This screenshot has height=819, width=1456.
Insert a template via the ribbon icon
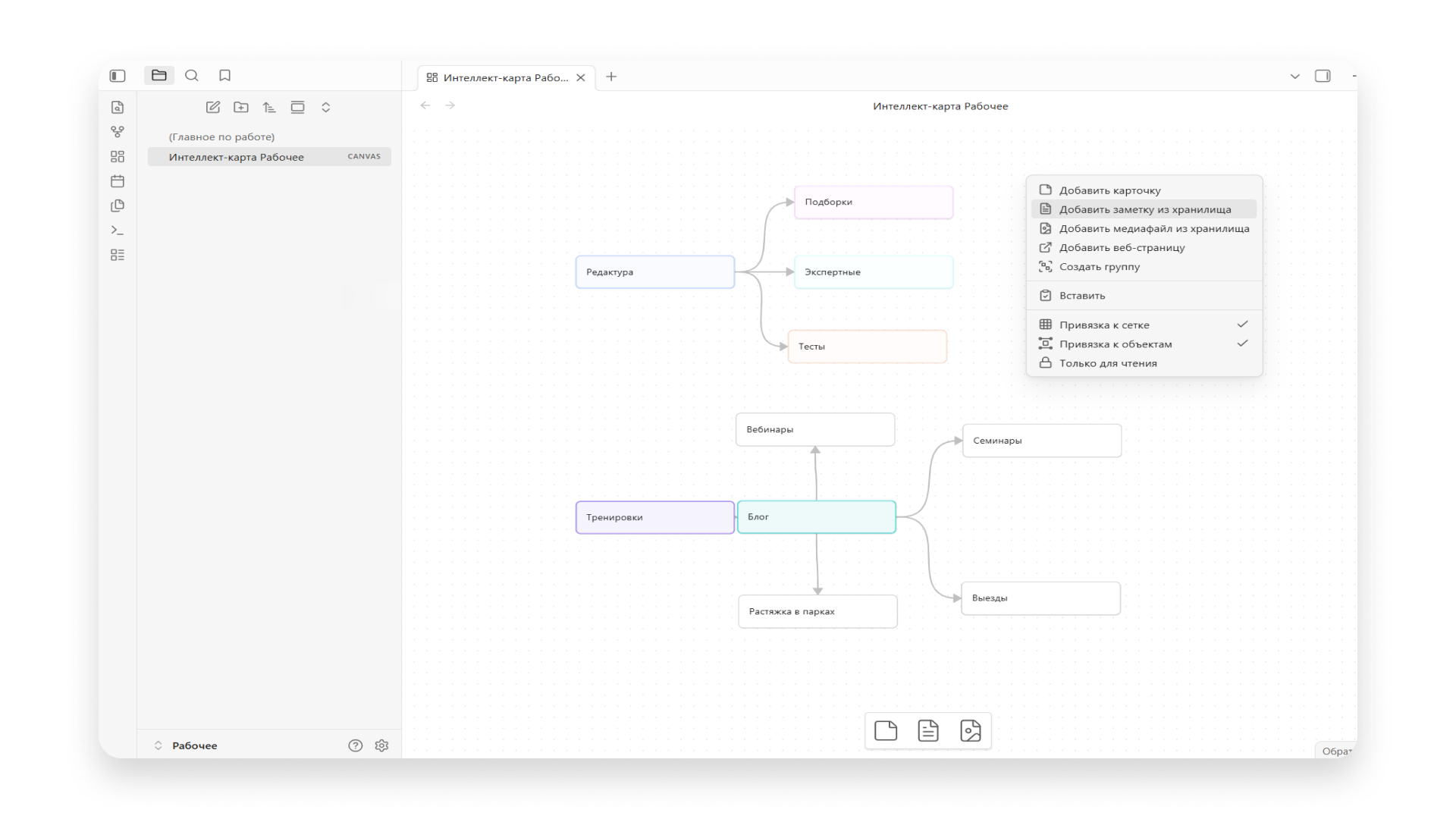[118, 206]
